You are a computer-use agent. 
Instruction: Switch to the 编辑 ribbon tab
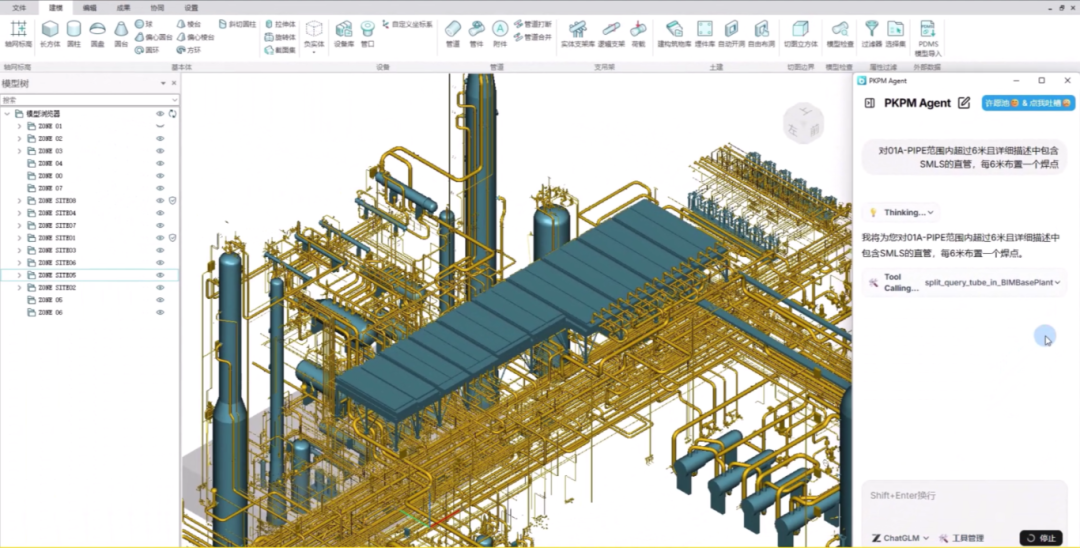tap(90, 7)
